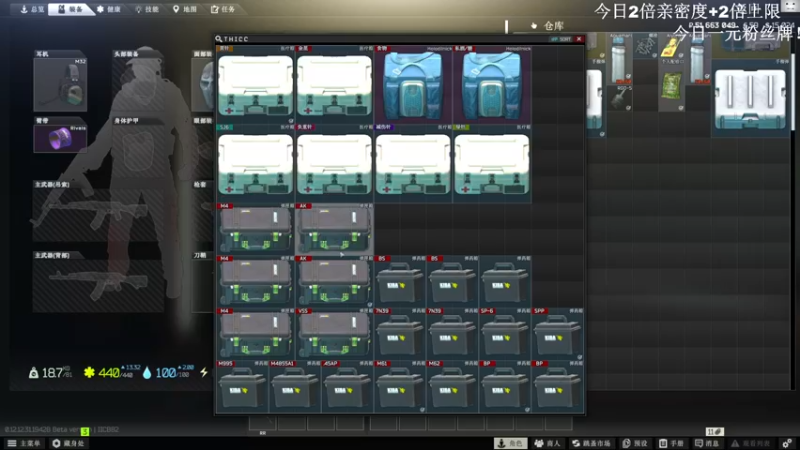Select the medical case tagged 减伤针

413,163
